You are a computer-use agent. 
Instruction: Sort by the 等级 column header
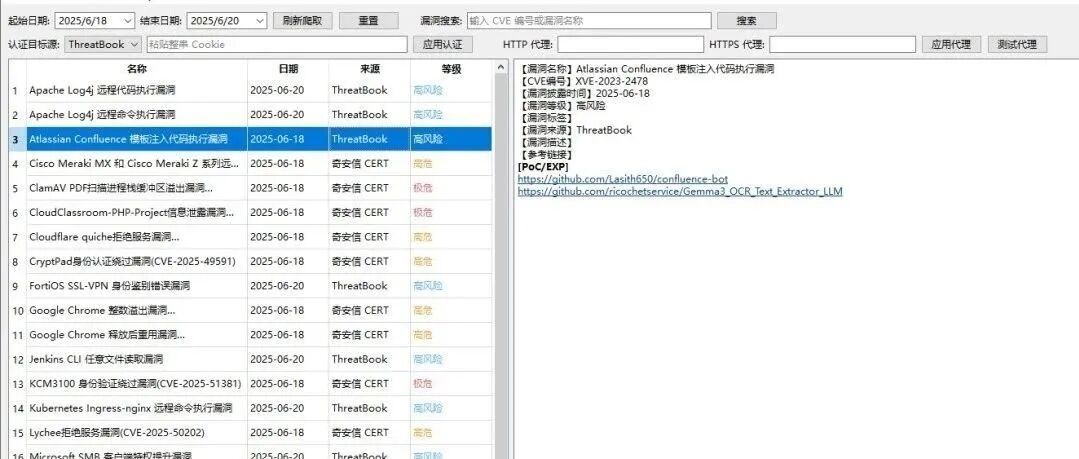[451, 69]
